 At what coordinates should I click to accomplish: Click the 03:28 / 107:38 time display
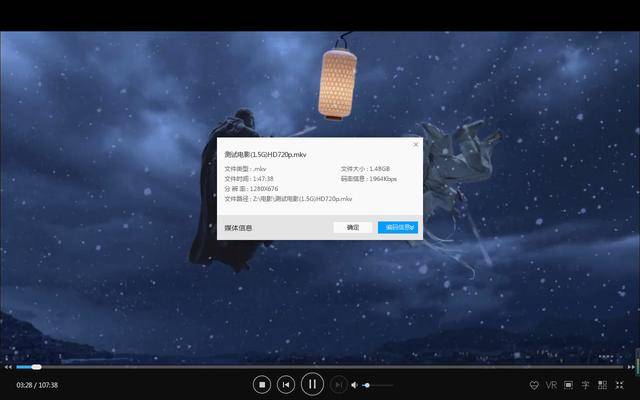coord(37,385)
